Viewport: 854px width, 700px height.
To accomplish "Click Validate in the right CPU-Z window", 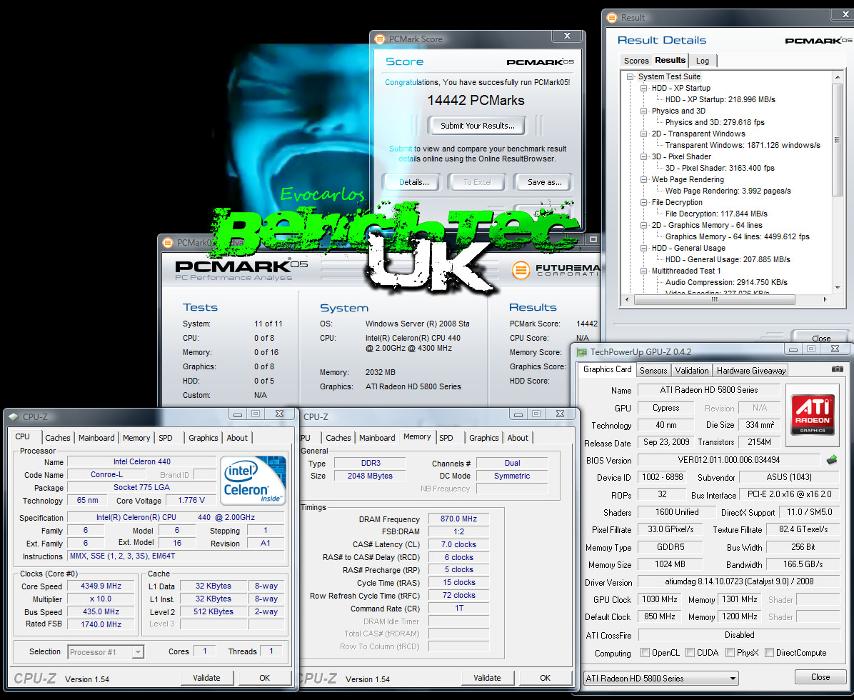I will (487, 678).
